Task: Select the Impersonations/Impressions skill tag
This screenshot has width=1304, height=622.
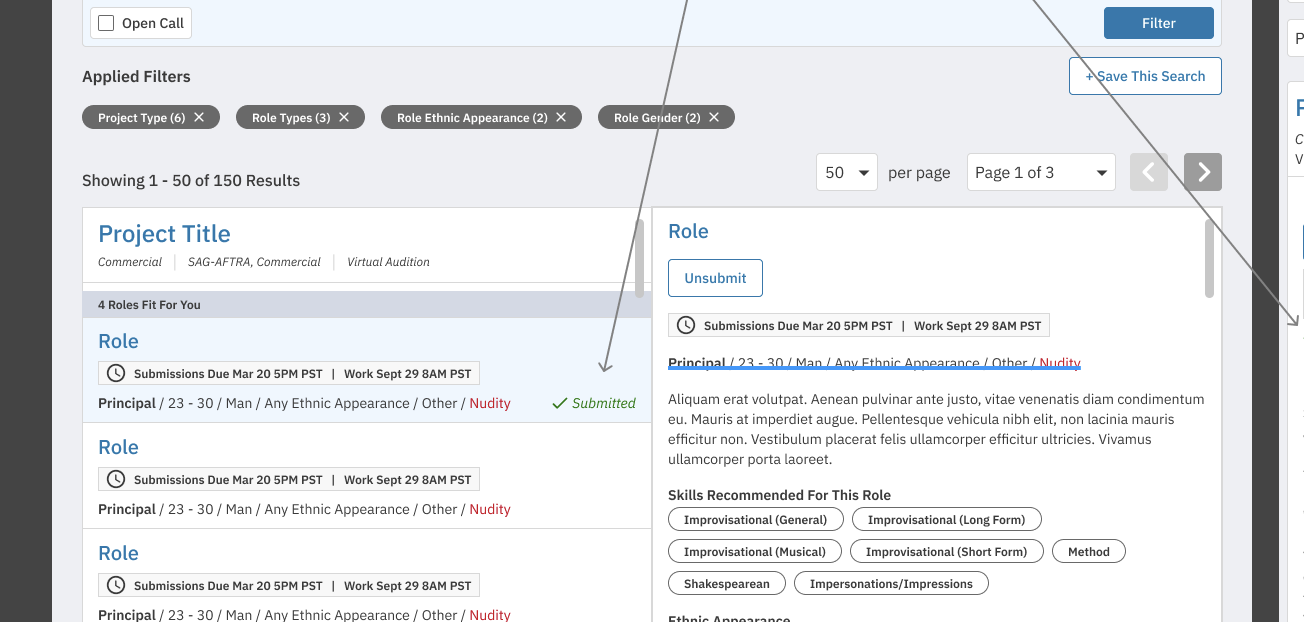Action: coord(891,584)
